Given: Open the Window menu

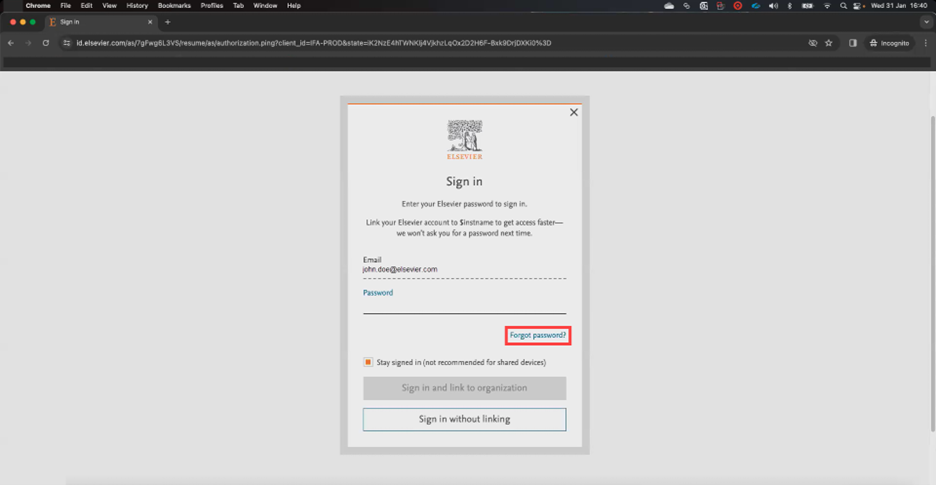Looking at the screenshot, I should [x=265, y=5].
